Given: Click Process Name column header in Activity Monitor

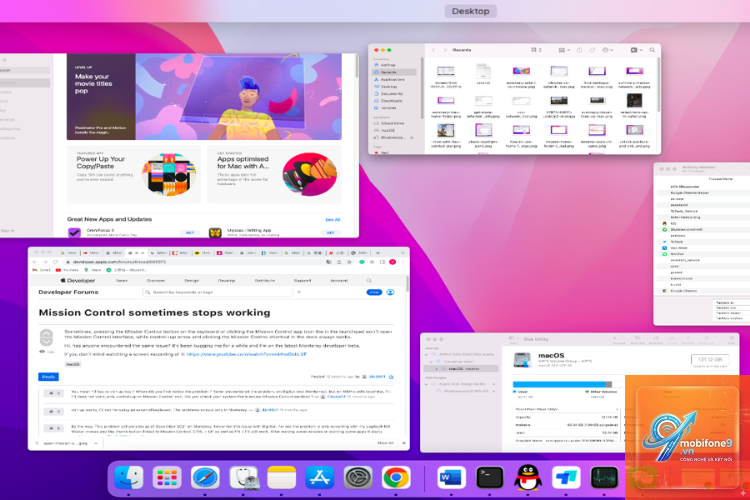Looking at the screenshot, I should (720, 178).
